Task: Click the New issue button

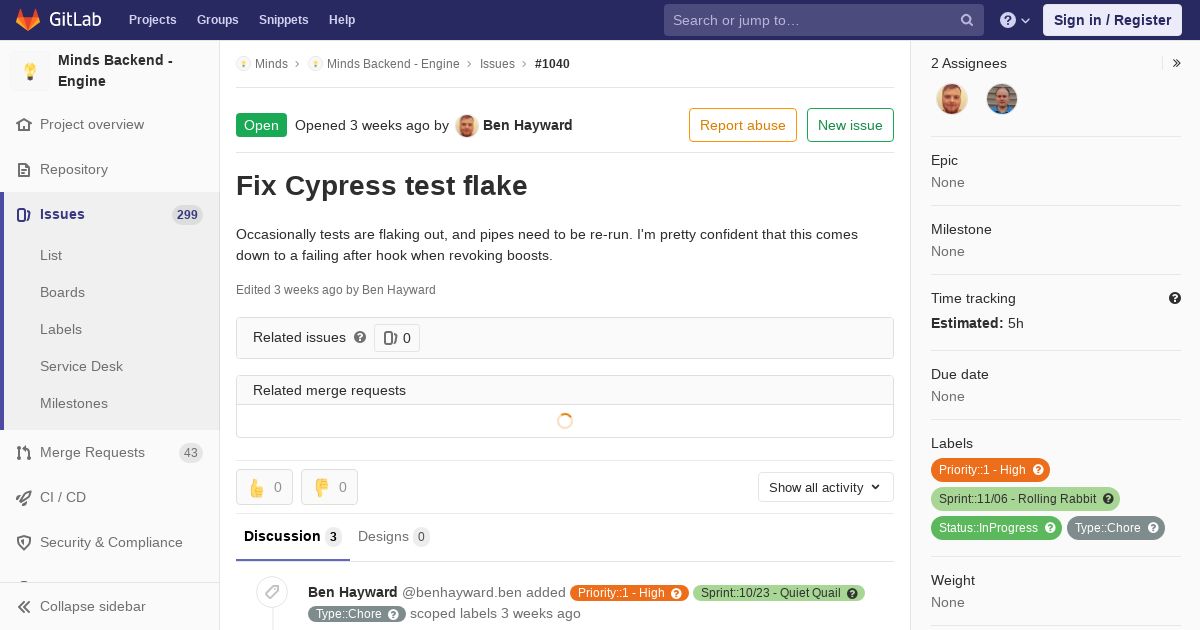Action: click(850, 125)
